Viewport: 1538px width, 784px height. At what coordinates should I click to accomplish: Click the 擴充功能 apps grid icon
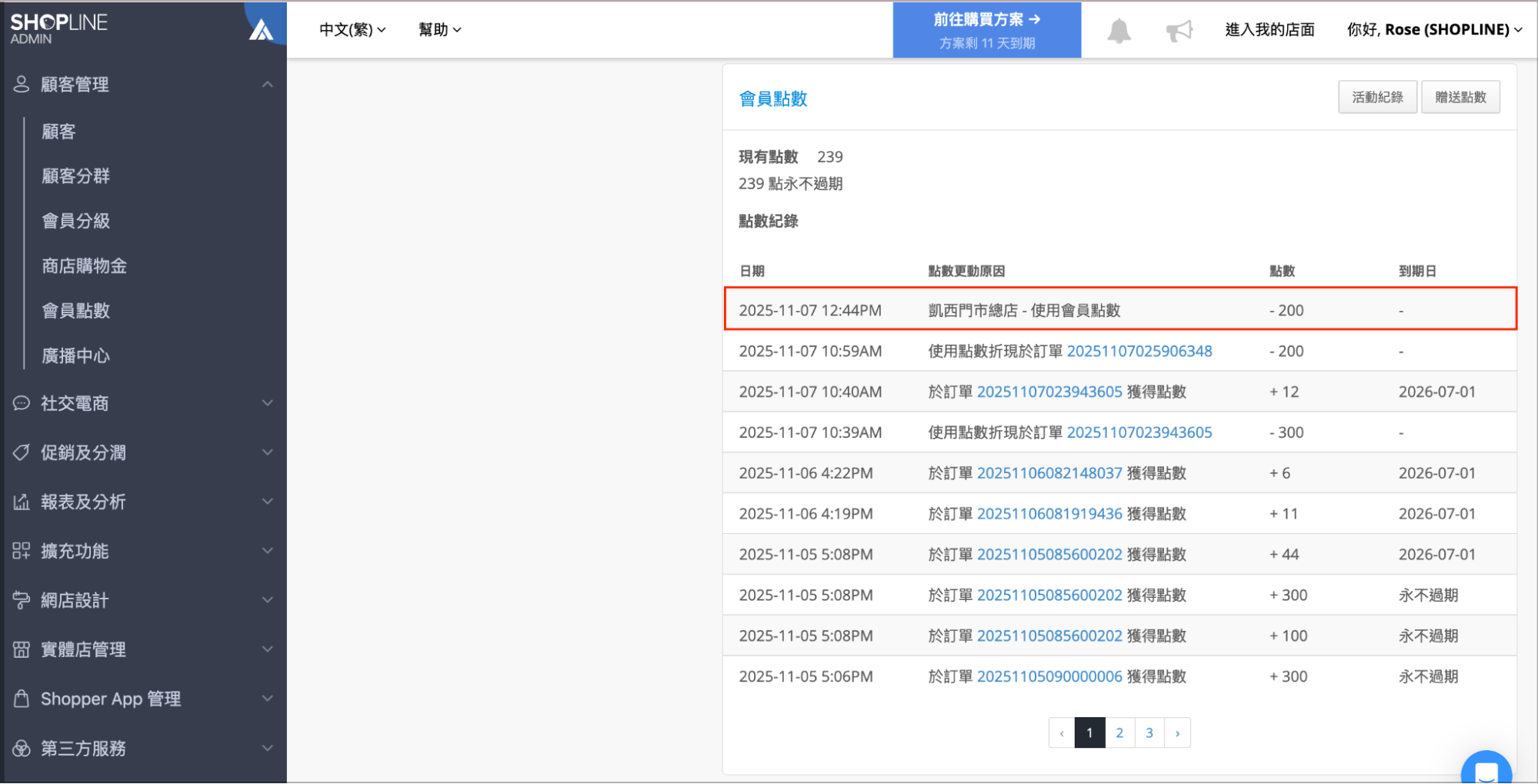pyautogui.click(x=22, y=551)
